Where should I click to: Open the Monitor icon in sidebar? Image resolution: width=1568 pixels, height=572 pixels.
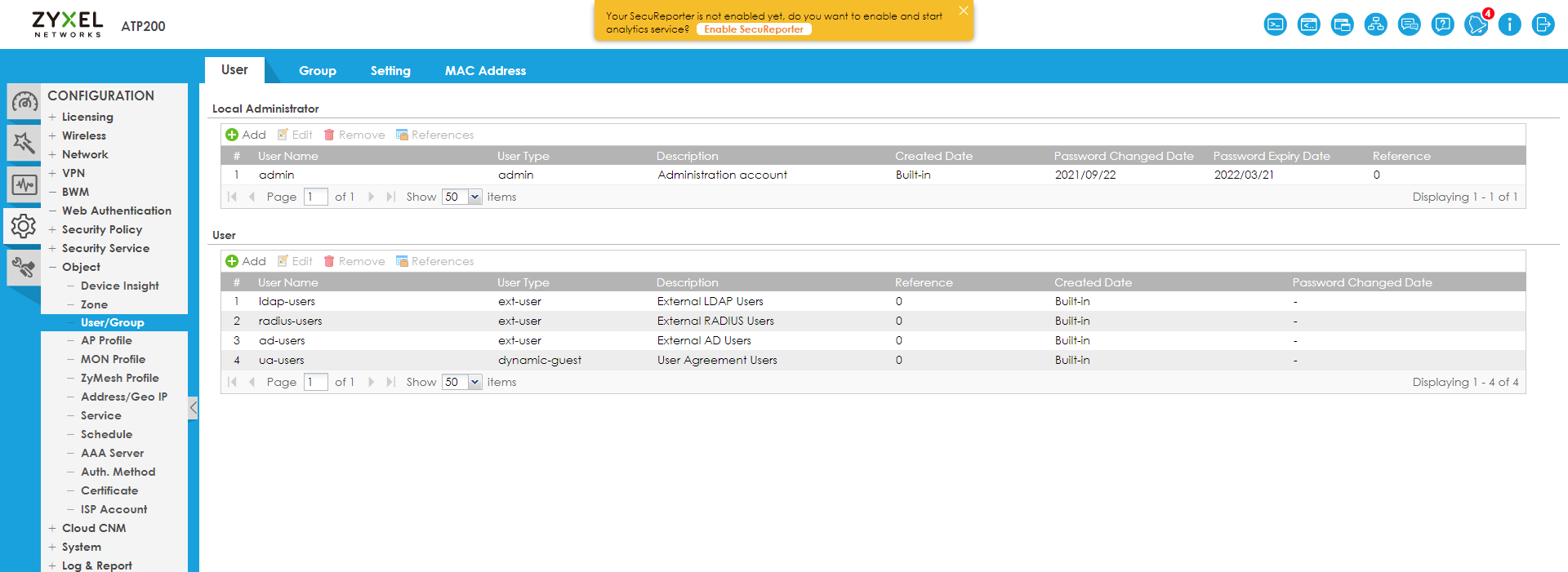pyautogui.click(x=24, y=185)
